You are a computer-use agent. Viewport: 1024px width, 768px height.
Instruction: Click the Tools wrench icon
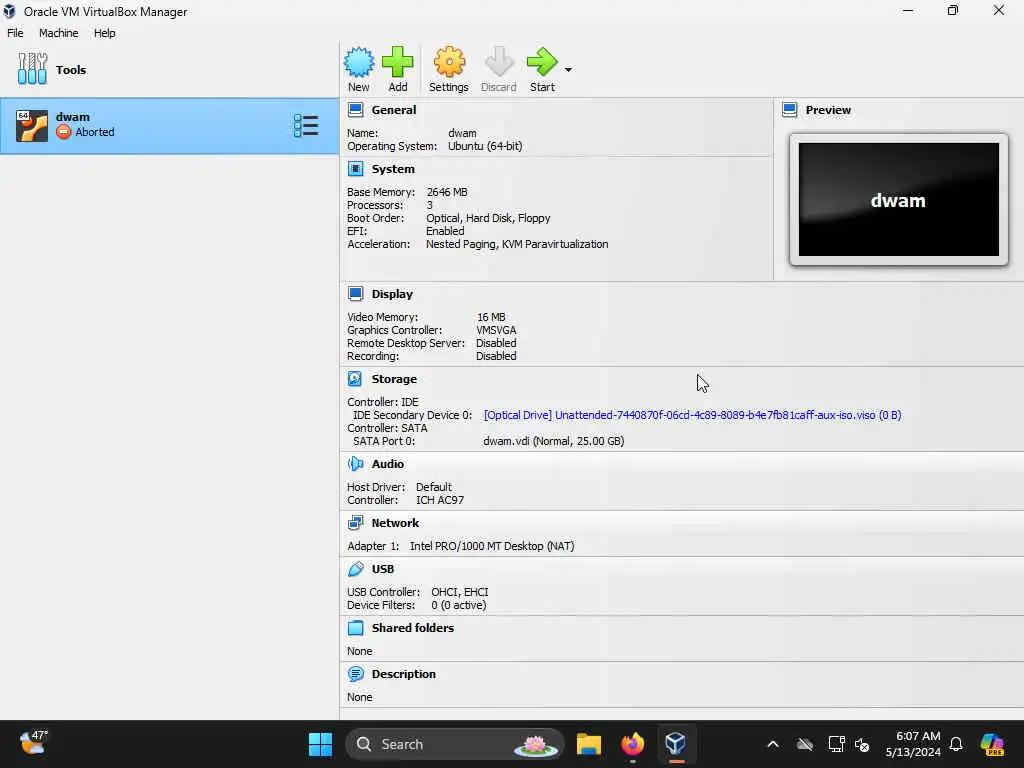[32, 69]
